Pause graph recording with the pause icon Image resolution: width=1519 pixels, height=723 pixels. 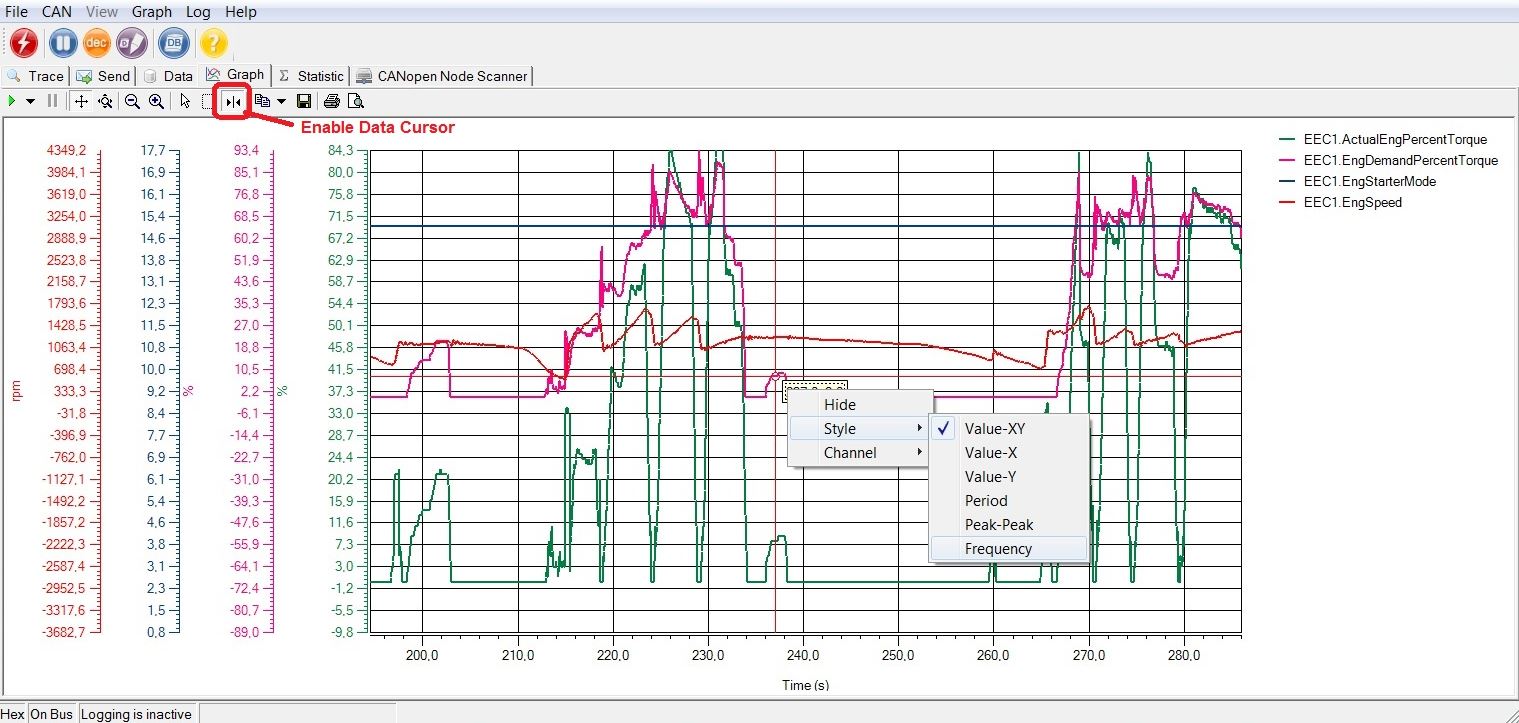tap(62, 43)
